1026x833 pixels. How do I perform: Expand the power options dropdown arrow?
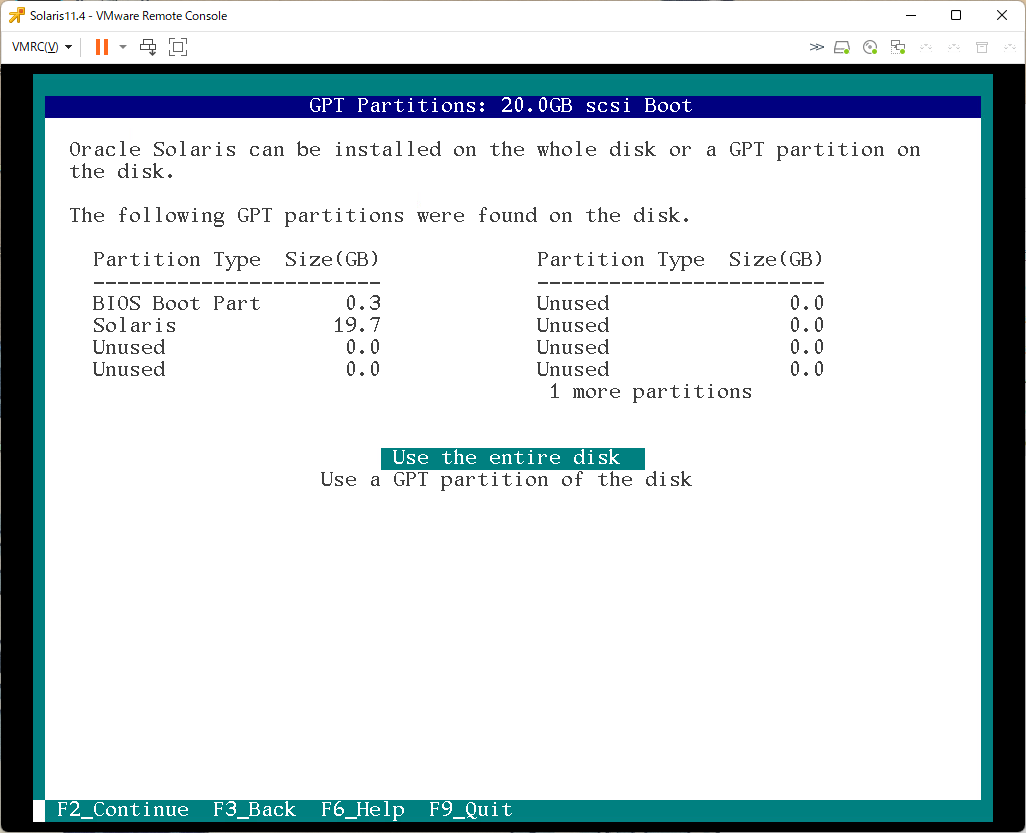pos(122,47)
